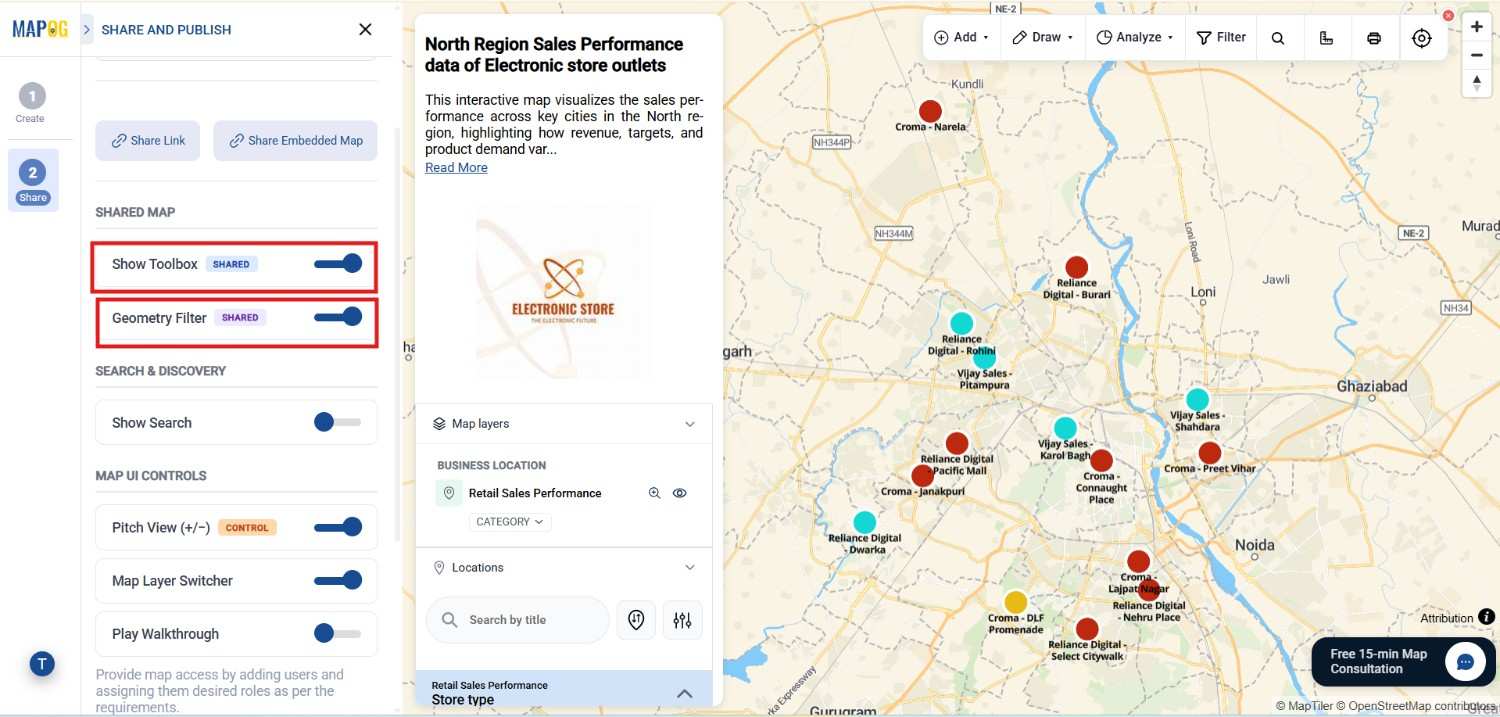
Task: Collapse the Locations section
Action: click(x=690, y=568)
